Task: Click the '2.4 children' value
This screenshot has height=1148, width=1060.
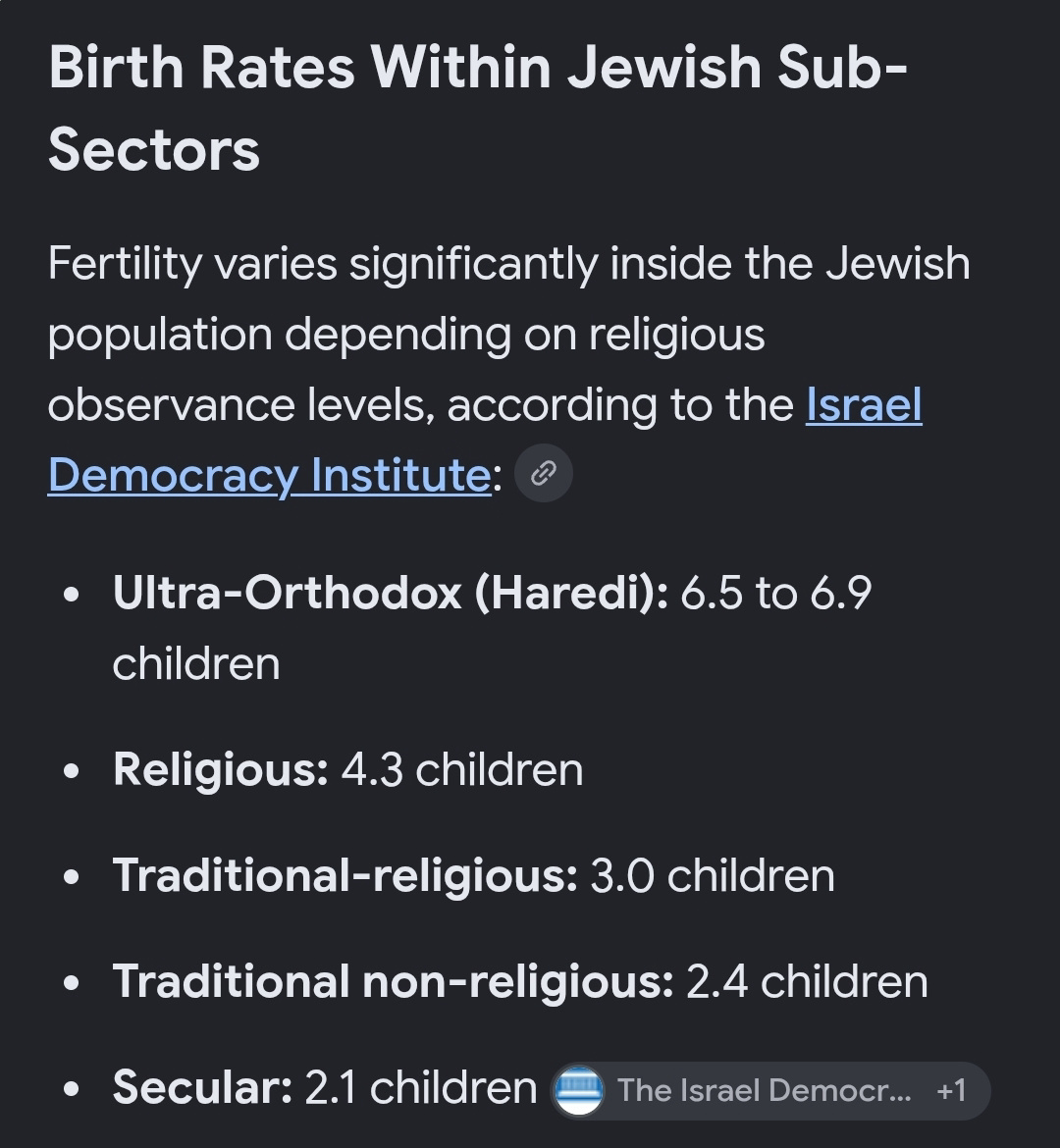Action: [x=808, y=982]
